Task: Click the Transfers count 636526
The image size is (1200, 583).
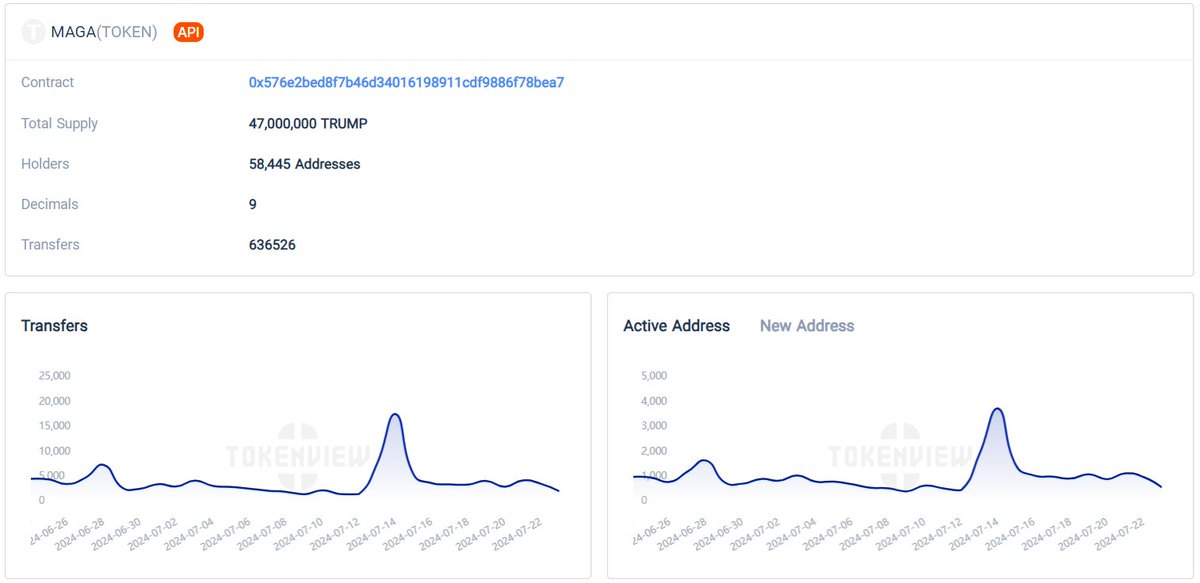Action: [272, 245]
